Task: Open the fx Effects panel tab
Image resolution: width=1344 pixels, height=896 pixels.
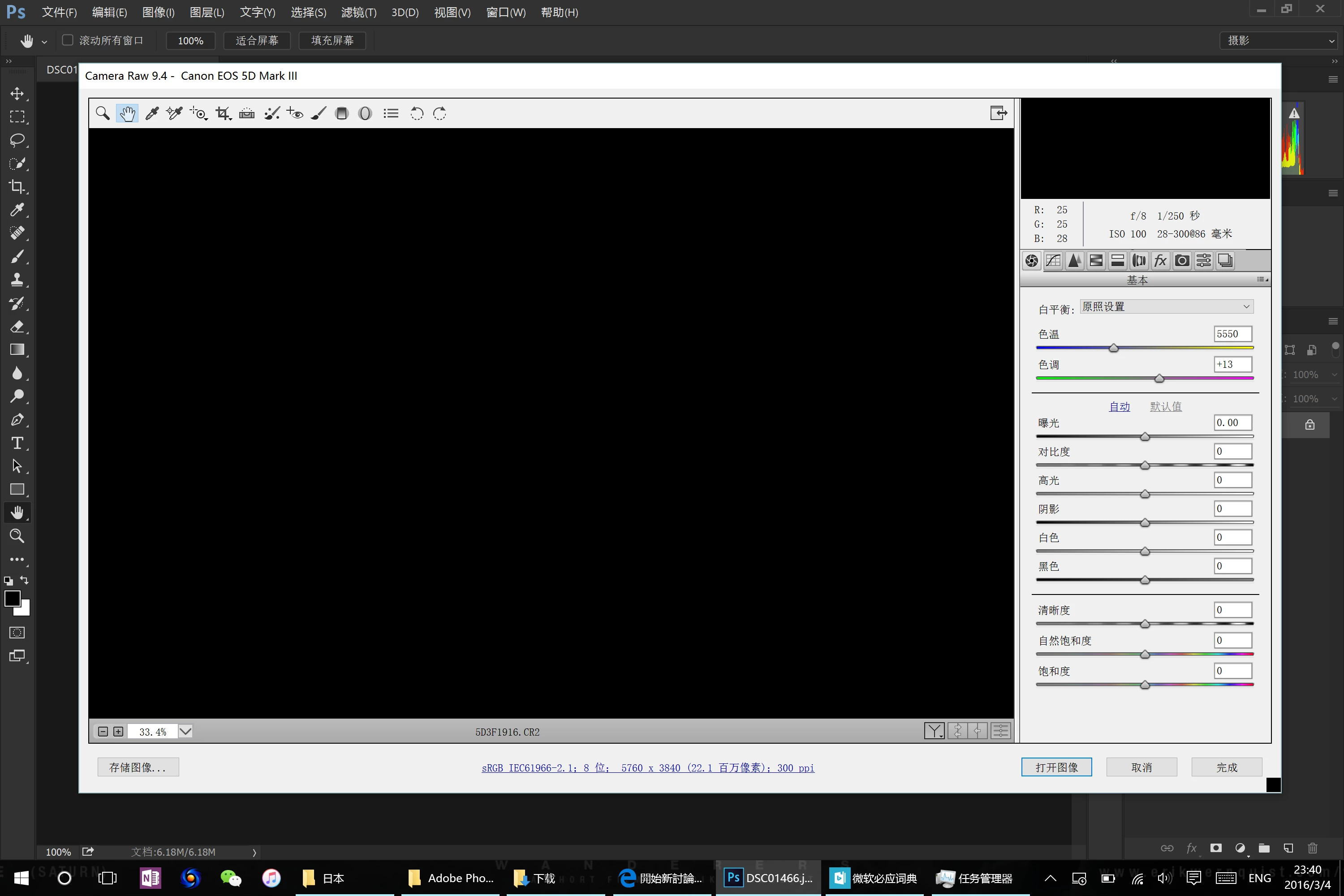Action: (1160, 261)
